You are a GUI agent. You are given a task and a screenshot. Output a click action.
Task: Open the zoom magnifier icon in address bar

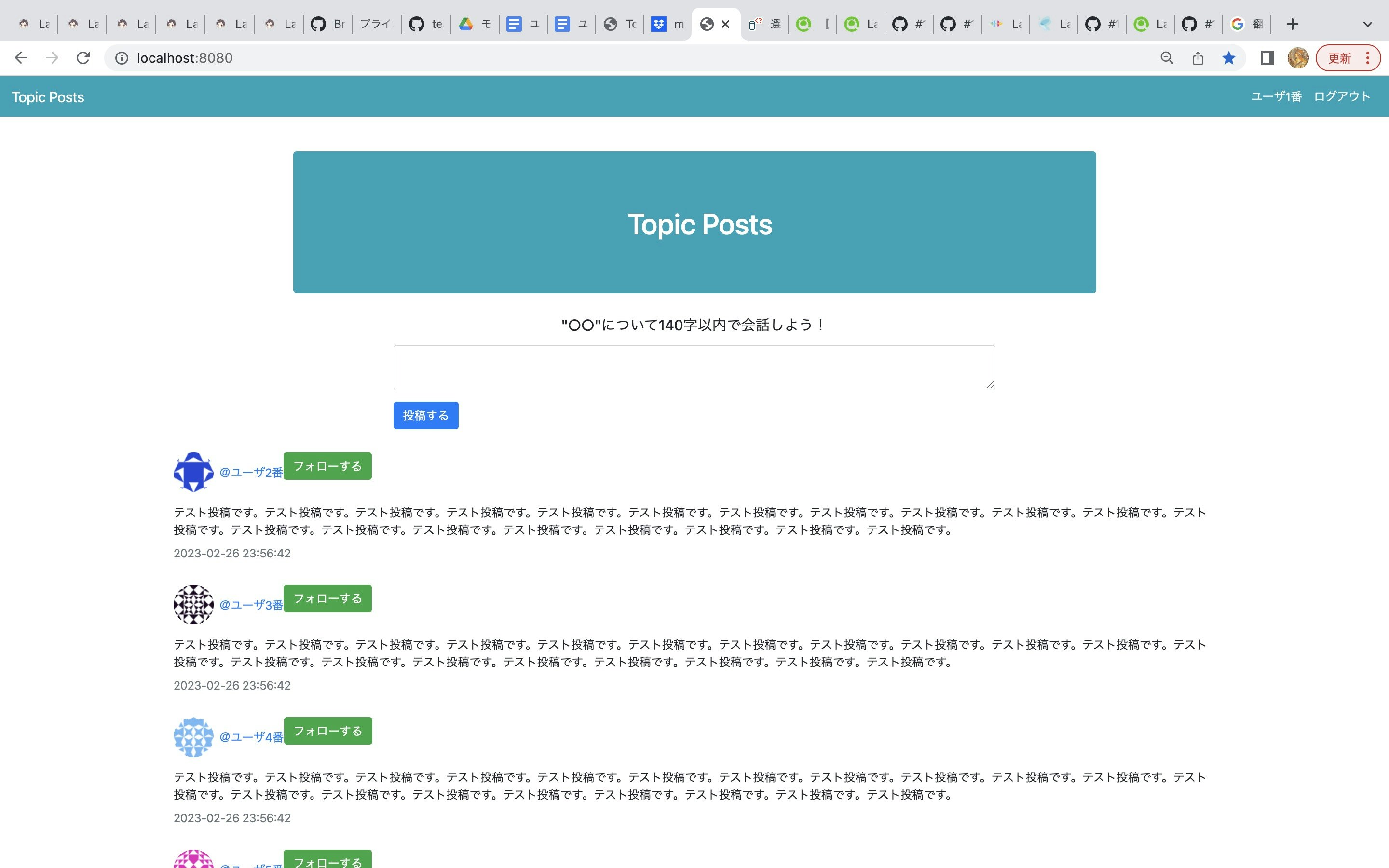pos(1166,58)
